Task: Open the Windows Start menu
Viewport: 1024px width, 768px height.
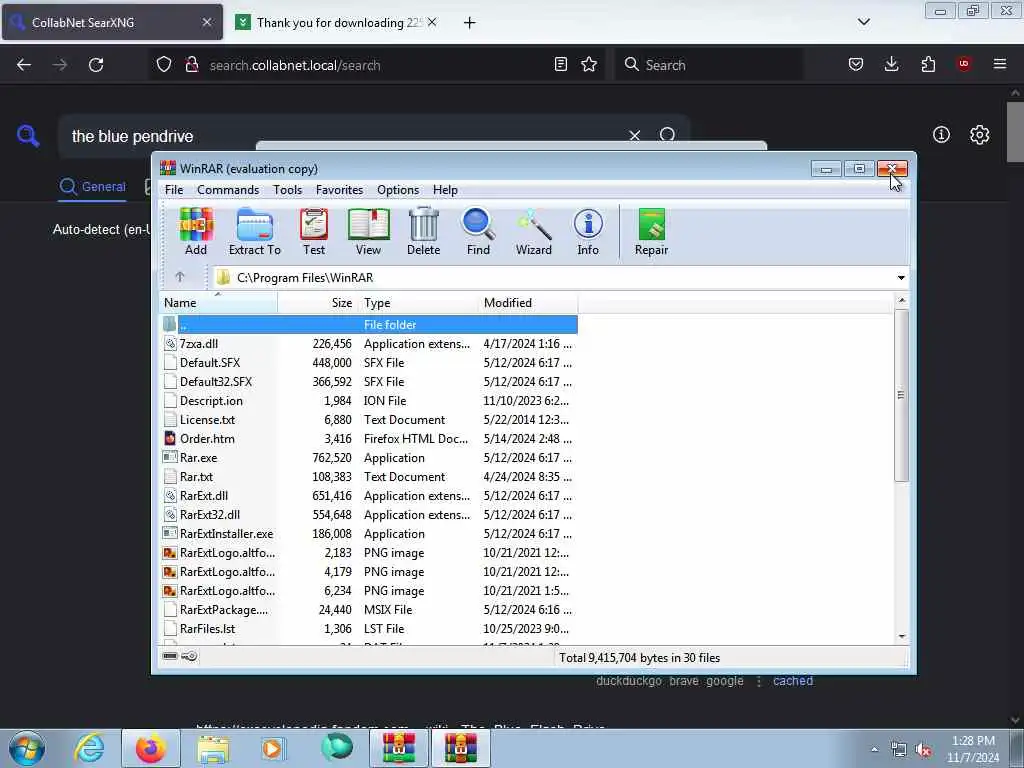Action: tap(27, 748)
